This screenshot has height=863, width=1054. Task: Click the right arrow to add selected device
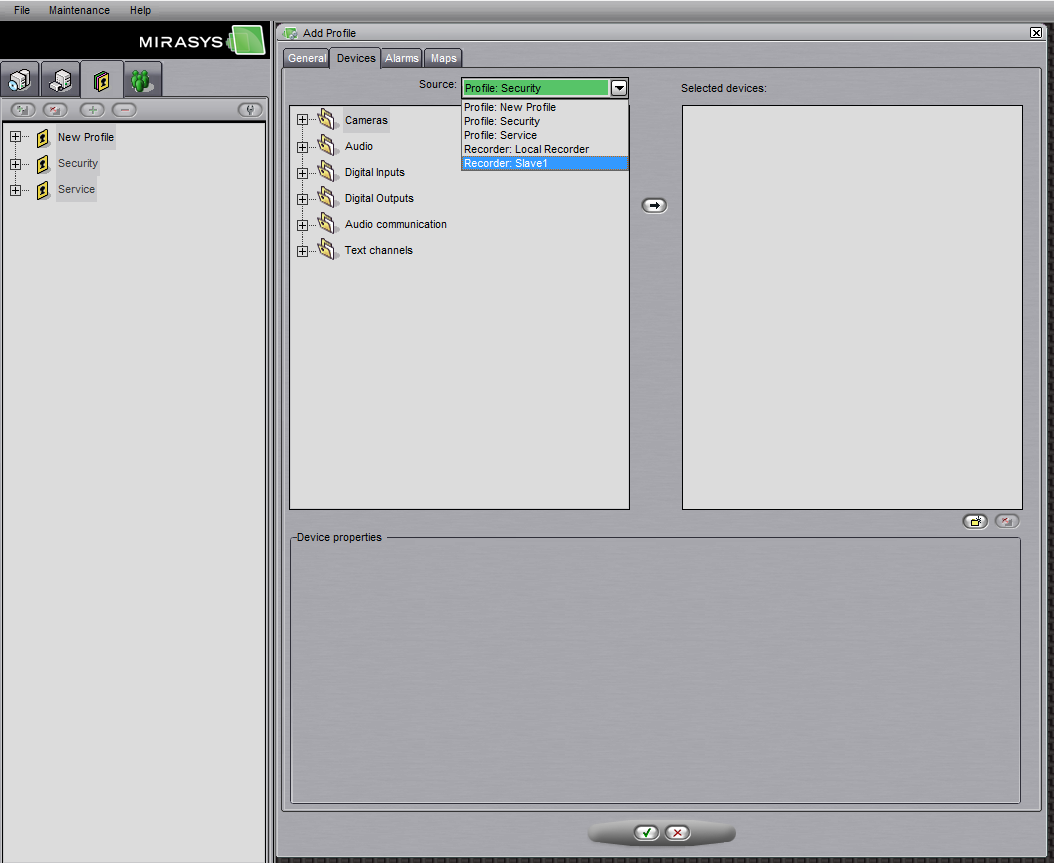pos(653,205)
